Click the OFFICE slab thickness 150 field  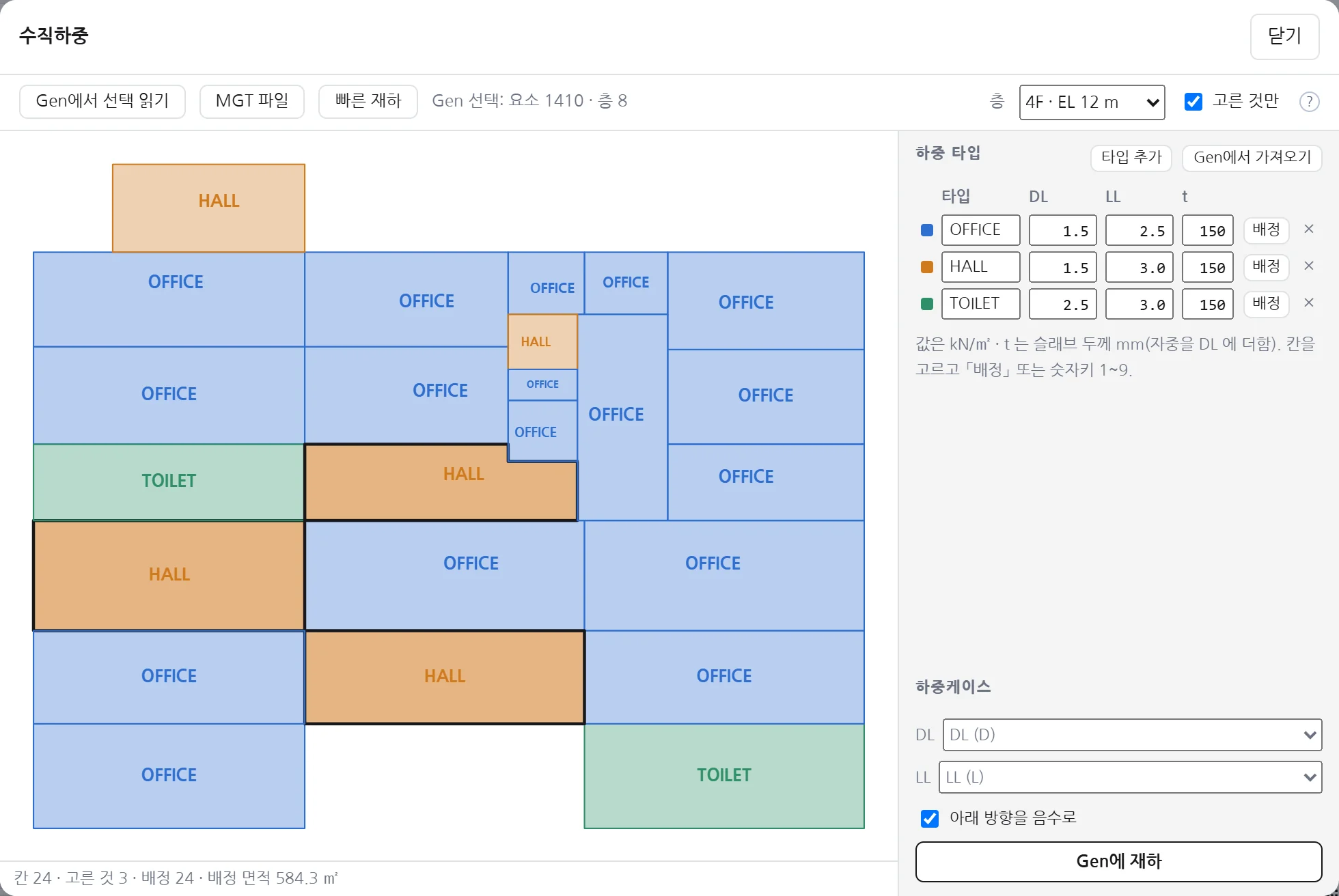[1208, 230]
